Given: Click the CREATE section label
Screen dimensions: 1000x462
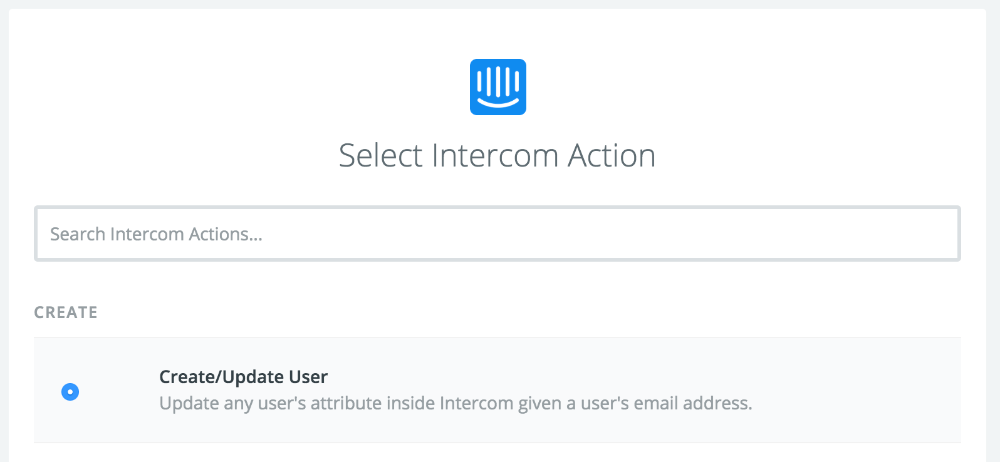Looking at the screenshot, I should pyautogui.click(x=66, y=312).
